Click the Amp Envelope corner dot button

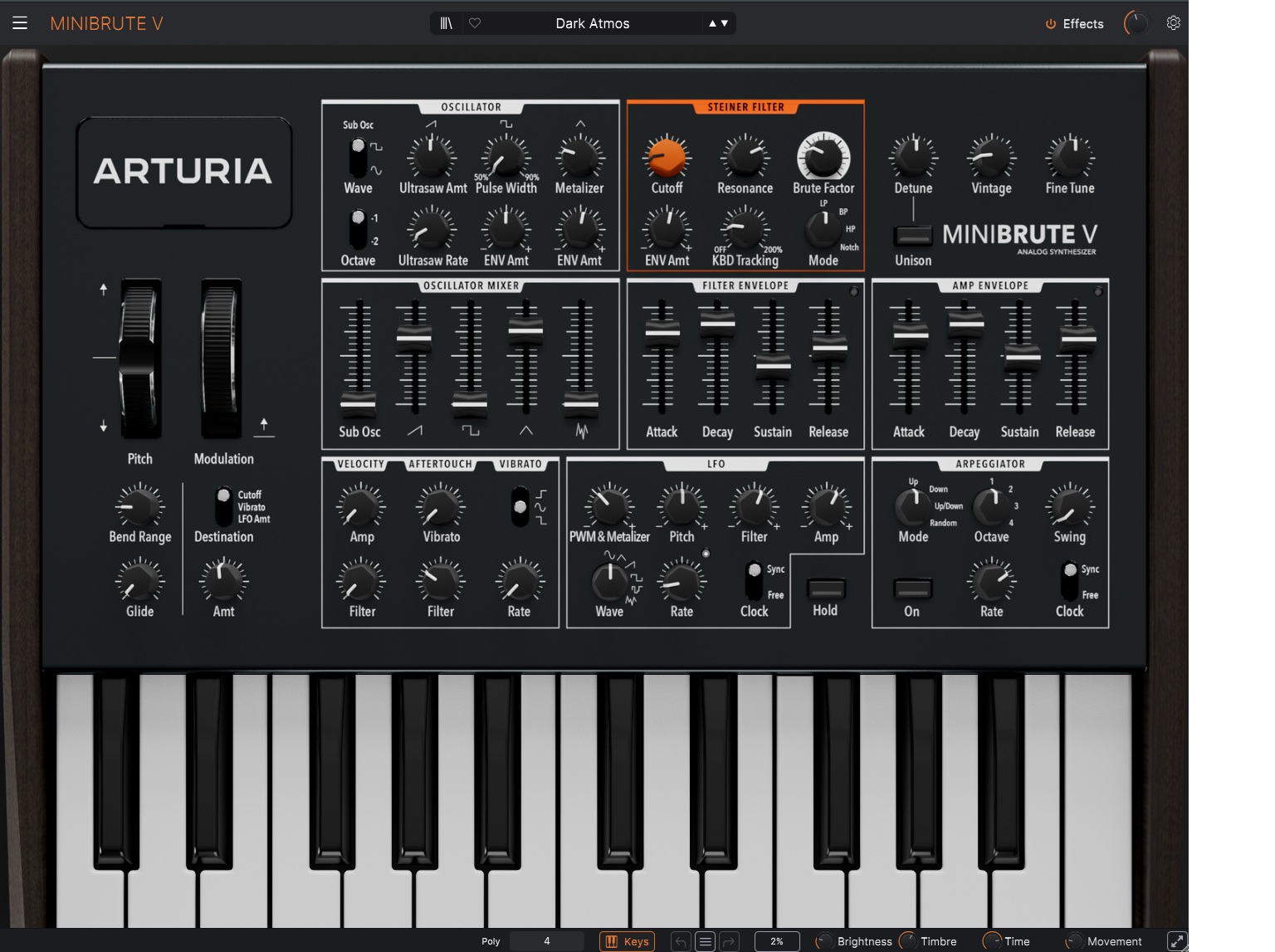[1097, 291]
